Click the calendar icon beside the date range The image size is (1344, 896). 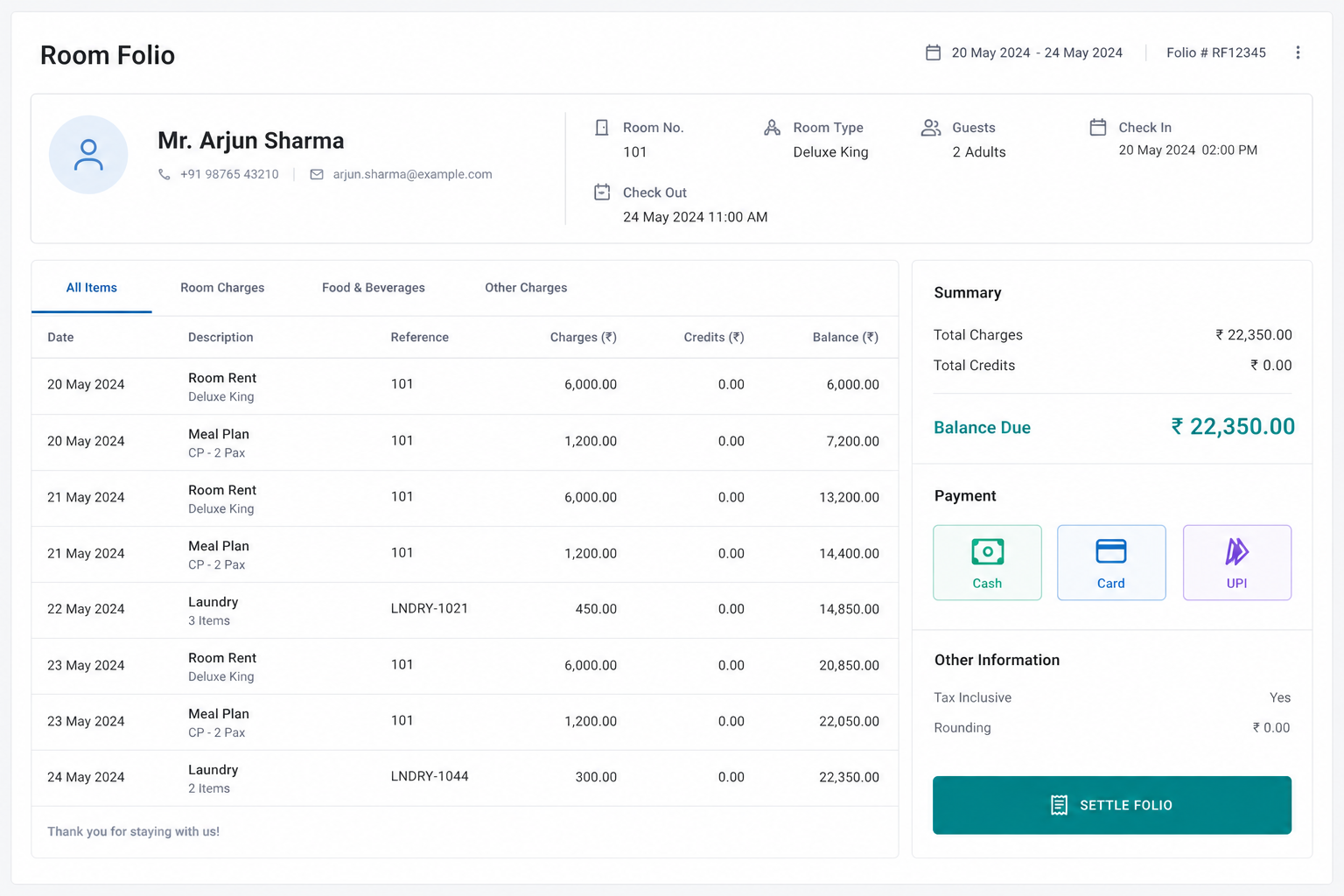click(933, 52)
